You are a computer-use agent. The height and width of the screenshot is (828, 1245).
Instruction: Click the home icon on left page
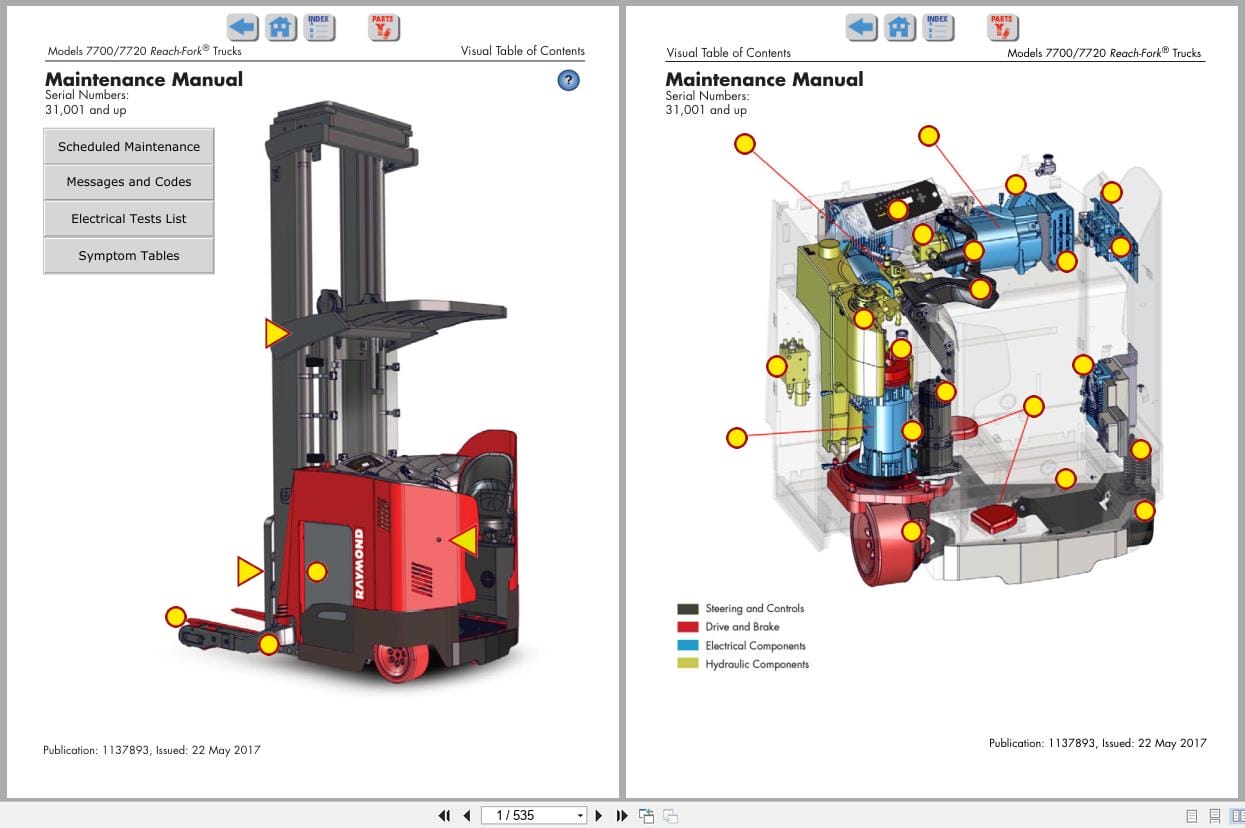coord(281,28)
